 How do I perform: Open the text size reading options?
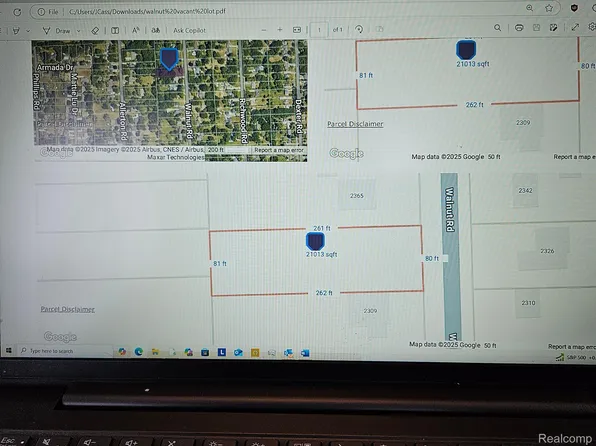136,30
